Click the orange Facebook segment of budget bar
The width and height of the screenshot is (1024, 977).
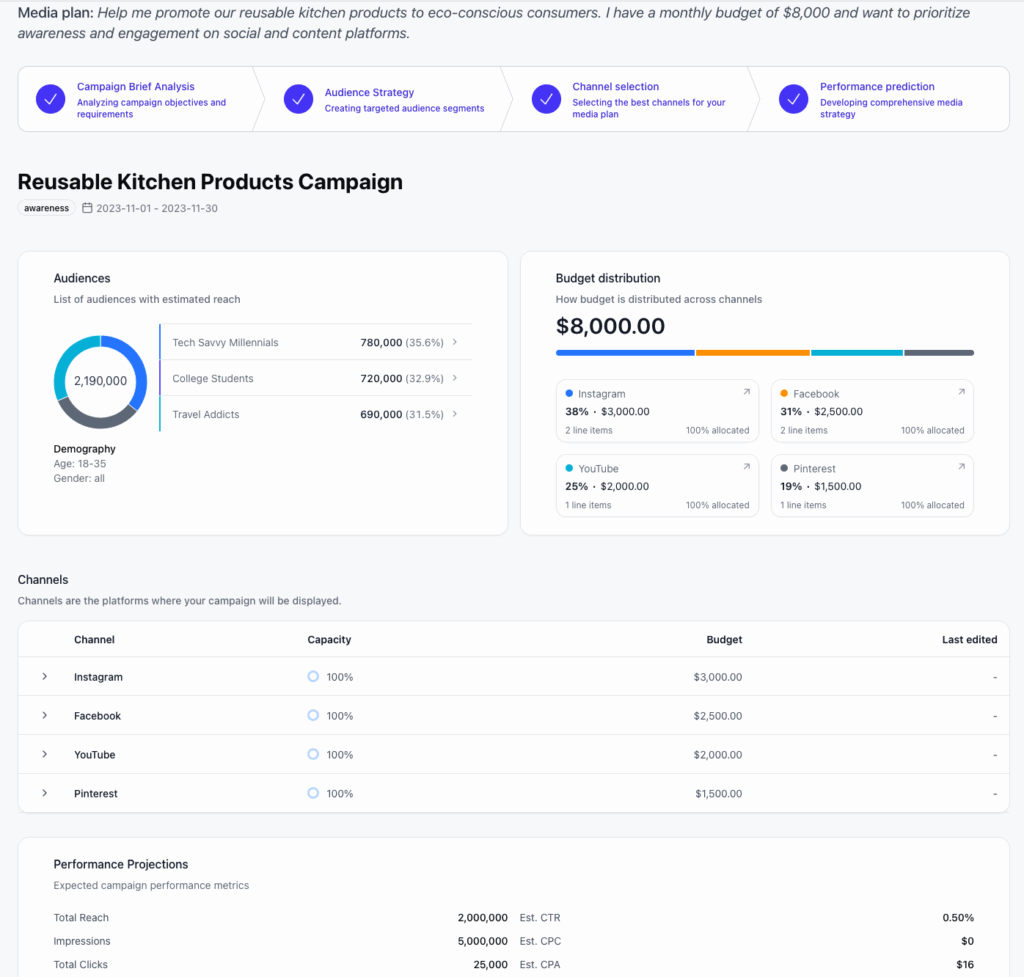coord(752,352)
